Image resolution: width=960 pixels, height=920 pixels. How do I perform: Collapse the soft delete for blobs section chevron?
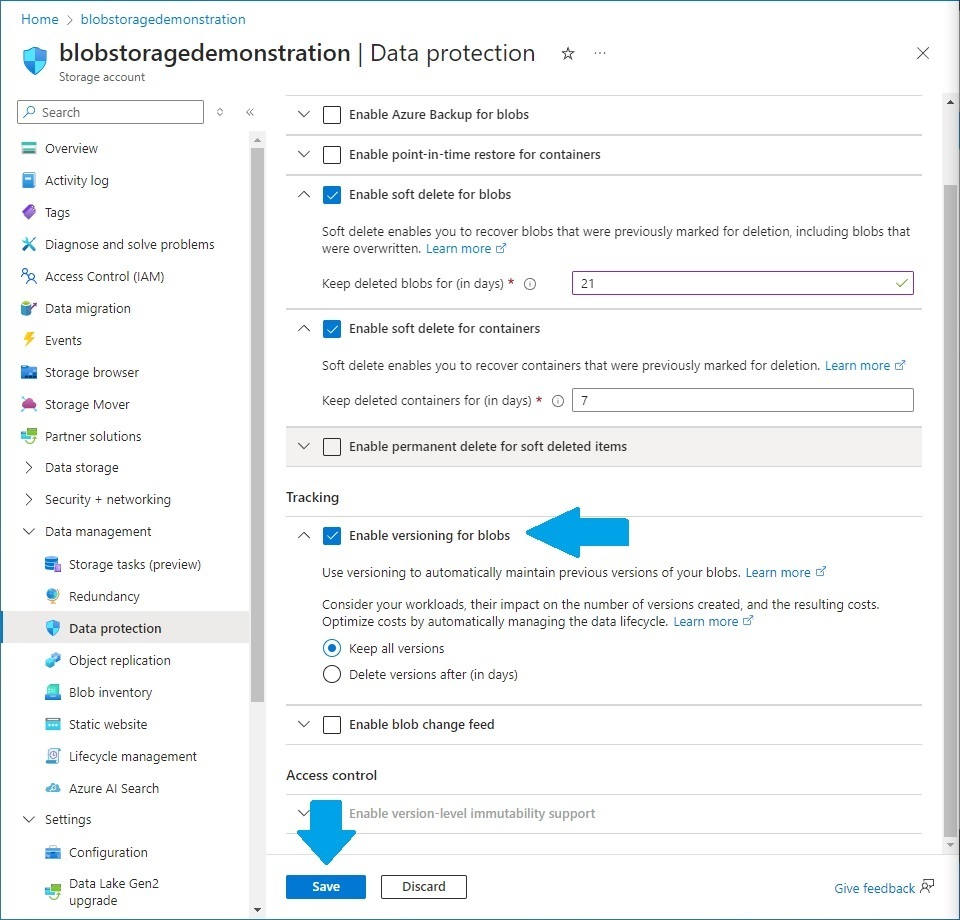click(304, 194)
